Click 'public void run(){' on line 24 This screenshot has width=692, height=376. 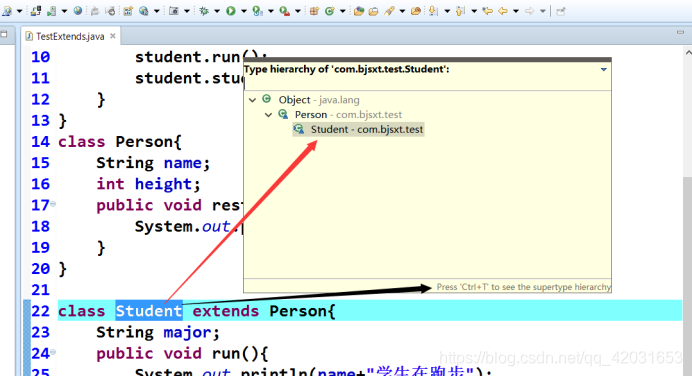click(x=182, y=353)
